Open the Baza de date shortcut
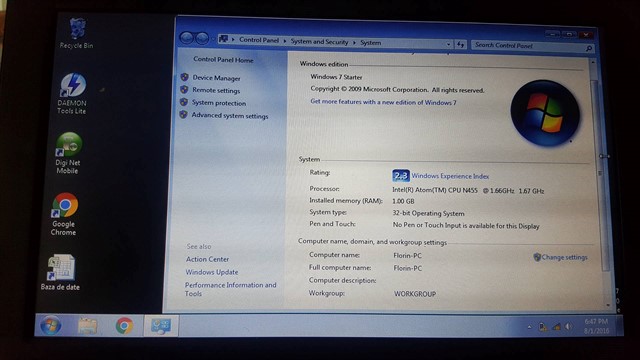640x360 pixels. (60, 273)
